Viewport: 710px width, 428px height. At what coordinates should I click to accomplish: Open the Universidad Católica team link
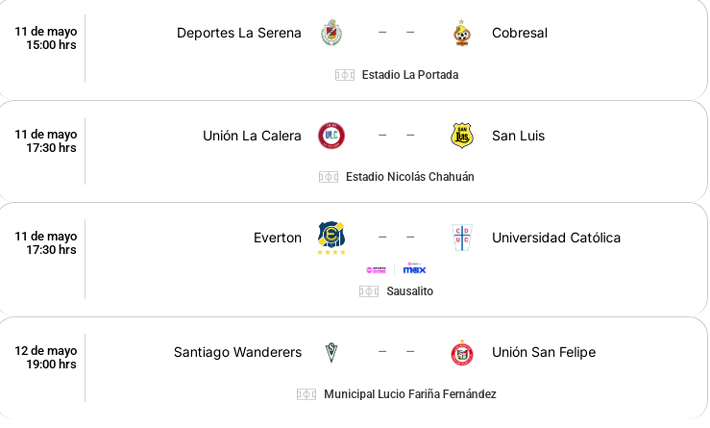[556, 238]
